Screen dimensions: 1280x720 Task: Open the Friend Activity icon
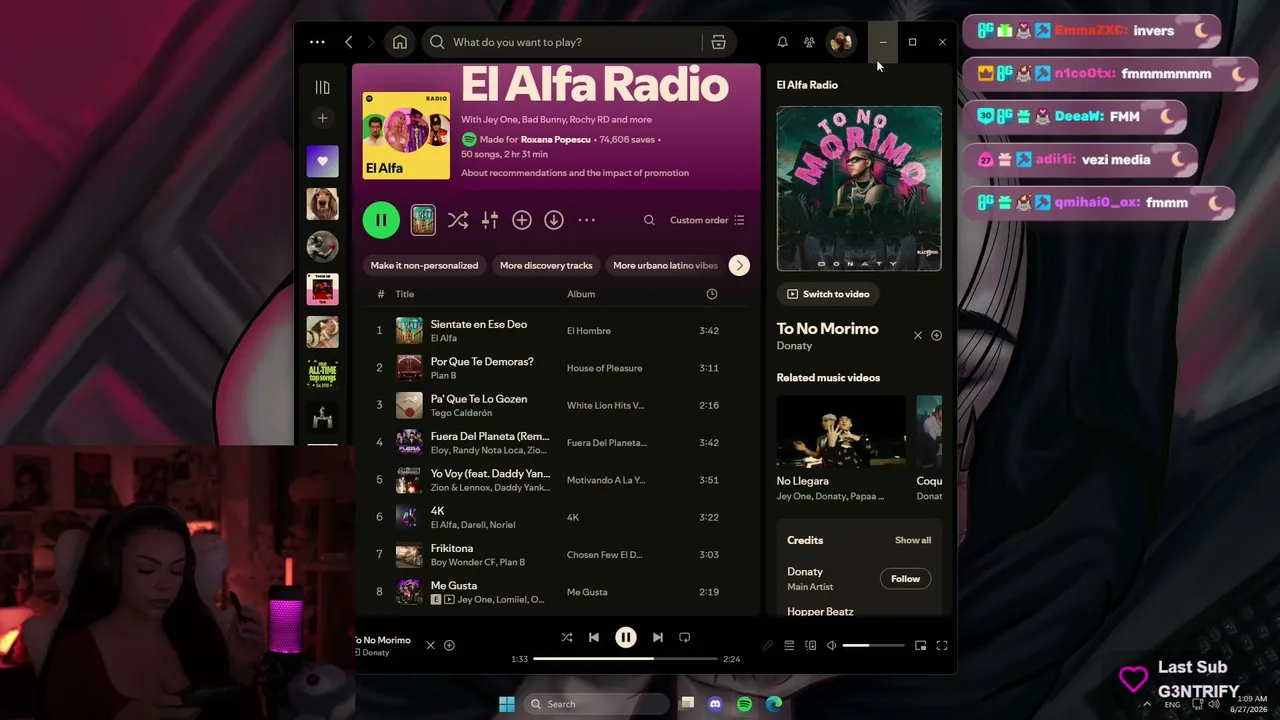809,42
